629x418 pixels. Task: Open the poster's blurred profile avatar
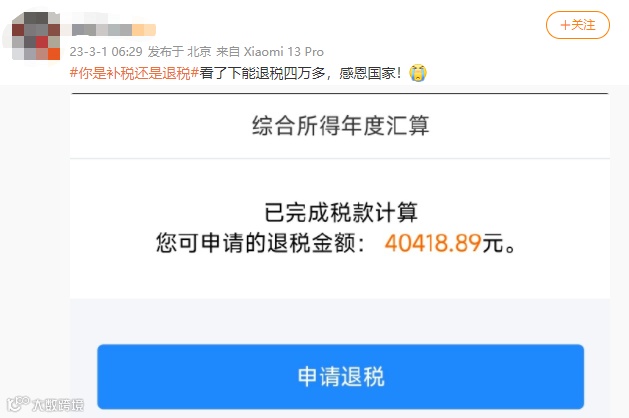(36, 36)
